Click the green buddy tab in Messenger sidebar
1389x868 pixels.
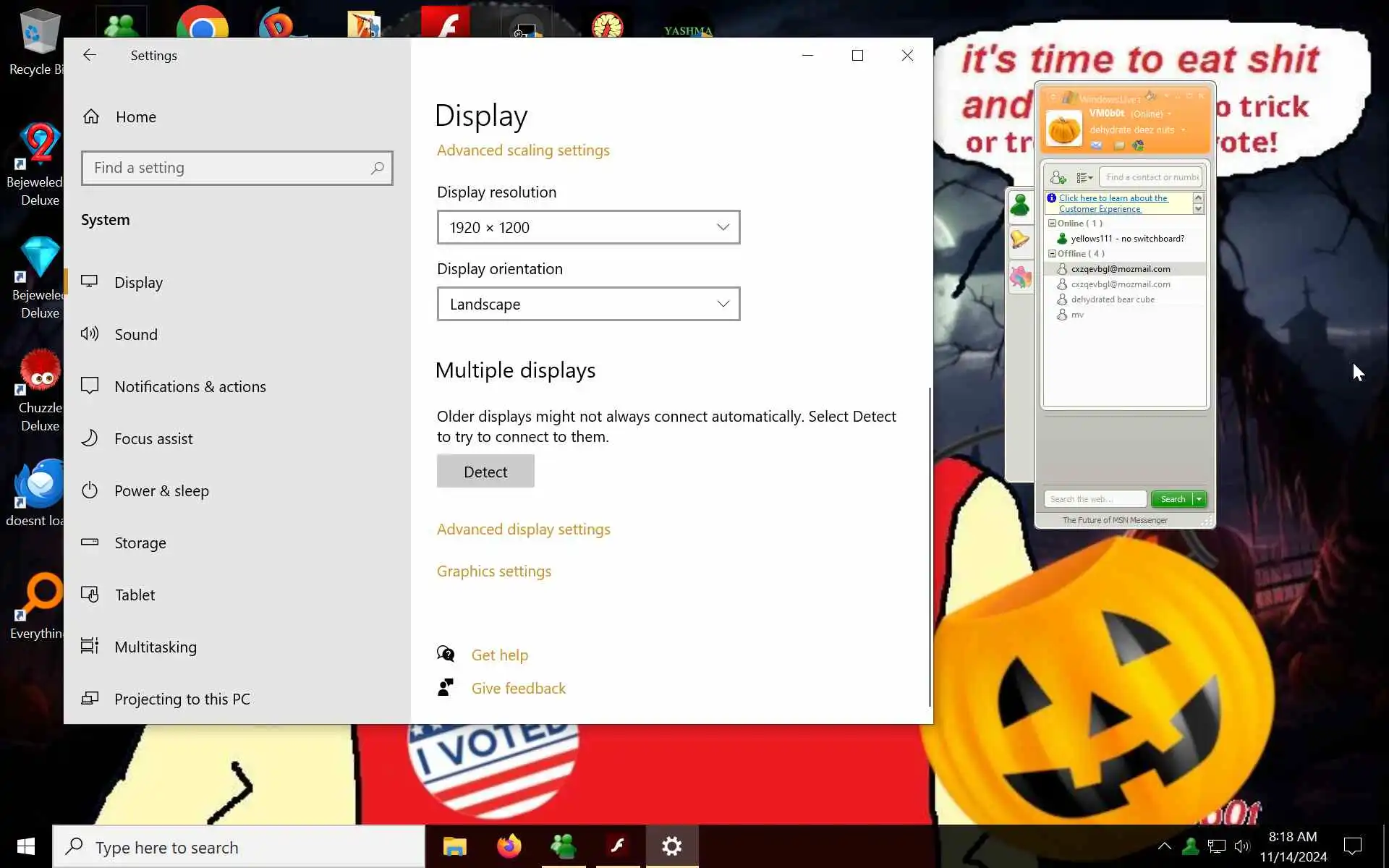click(x=1020, y=205)
